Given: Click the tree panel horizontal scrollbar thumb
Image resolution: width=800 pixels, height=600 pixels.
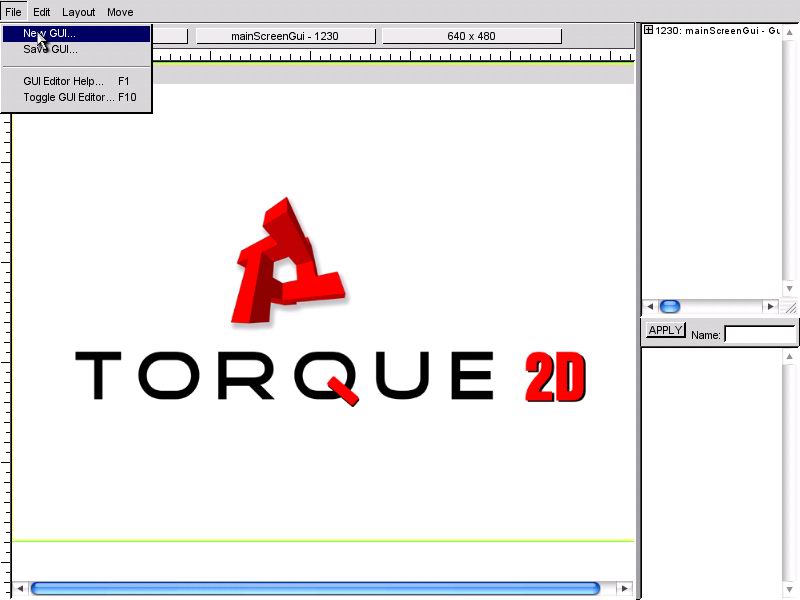Looking at the screenshot, I should [x=670, y=306].
